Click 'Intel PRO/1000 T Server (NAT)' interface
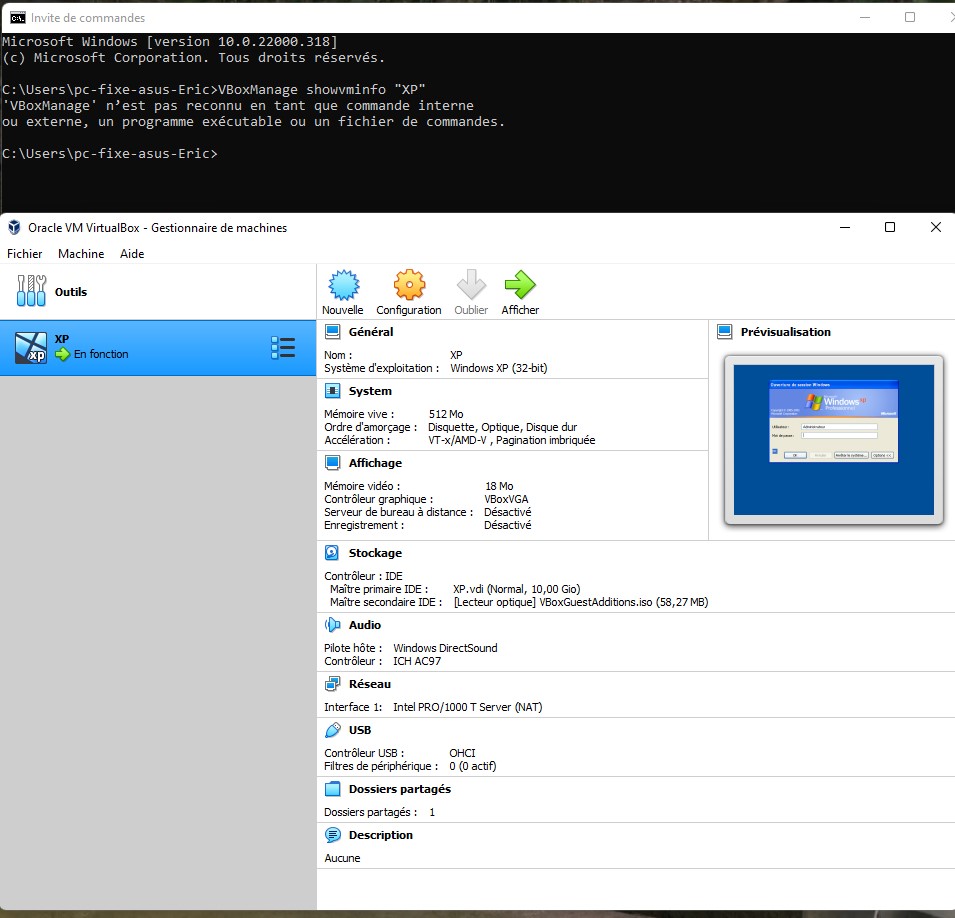The image size is (955, 918). click(x=468, y=707)
